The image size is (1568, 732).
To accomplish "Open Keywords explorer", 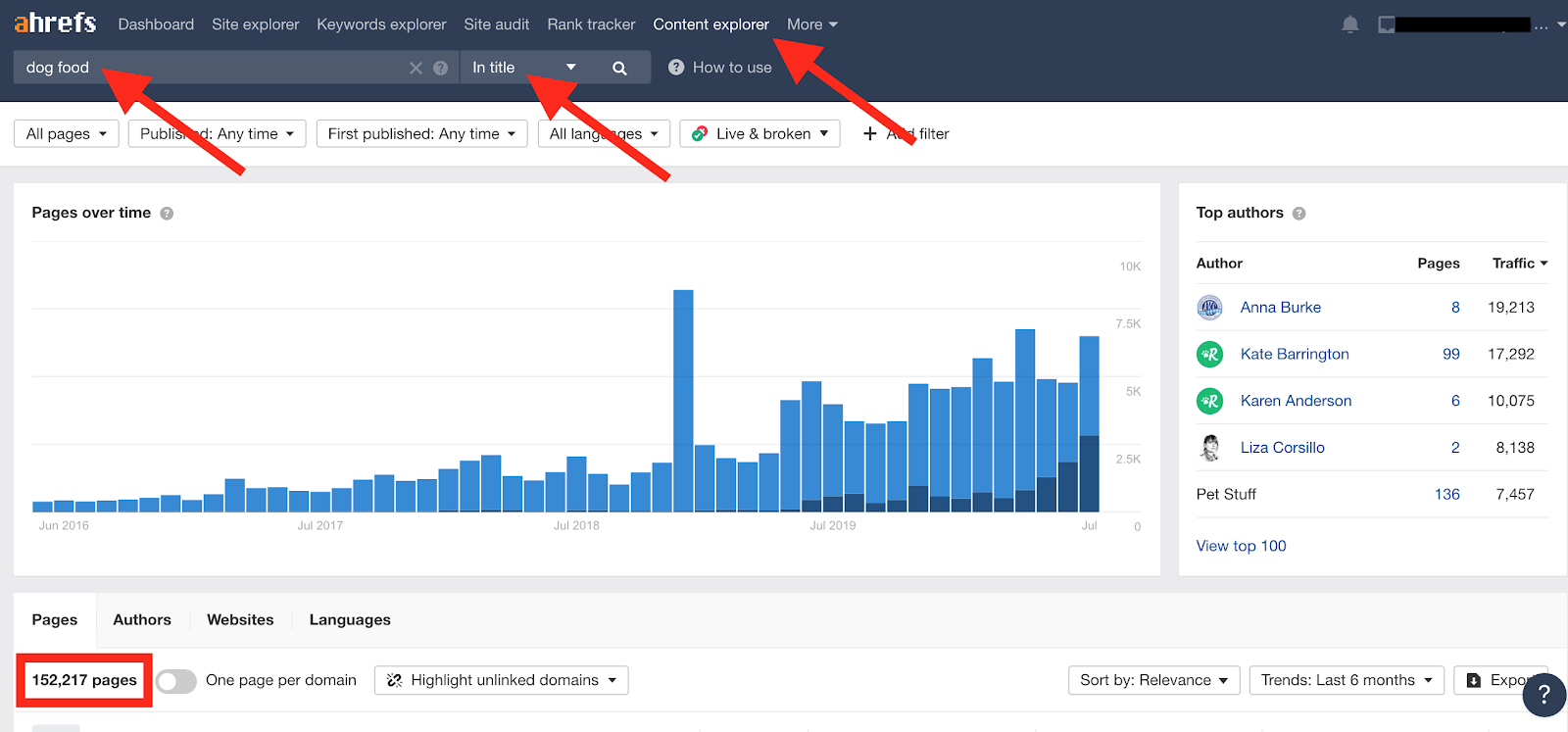I will click(x=381, y=24).
